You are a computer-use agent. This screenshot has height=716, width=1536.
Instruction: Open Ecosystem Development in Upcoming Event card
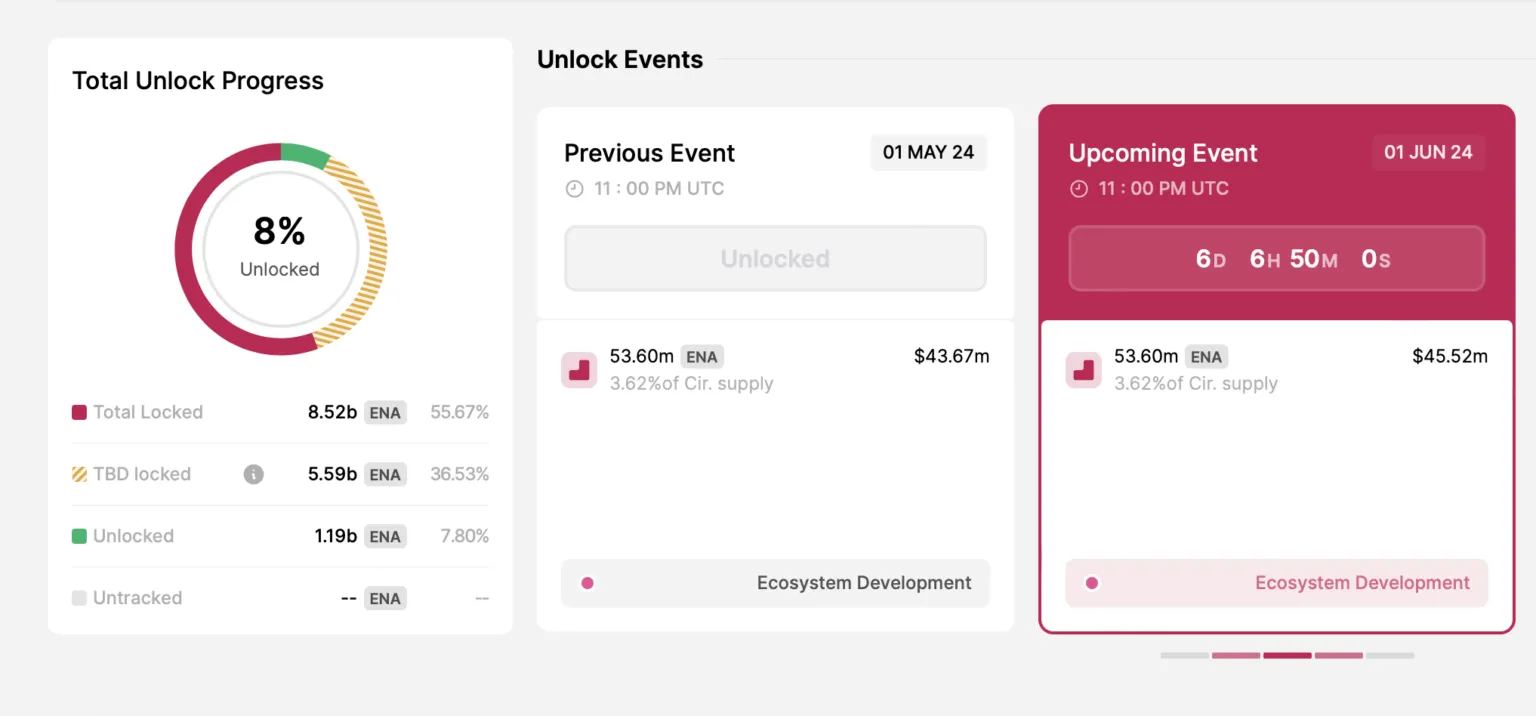point(1276,583)
